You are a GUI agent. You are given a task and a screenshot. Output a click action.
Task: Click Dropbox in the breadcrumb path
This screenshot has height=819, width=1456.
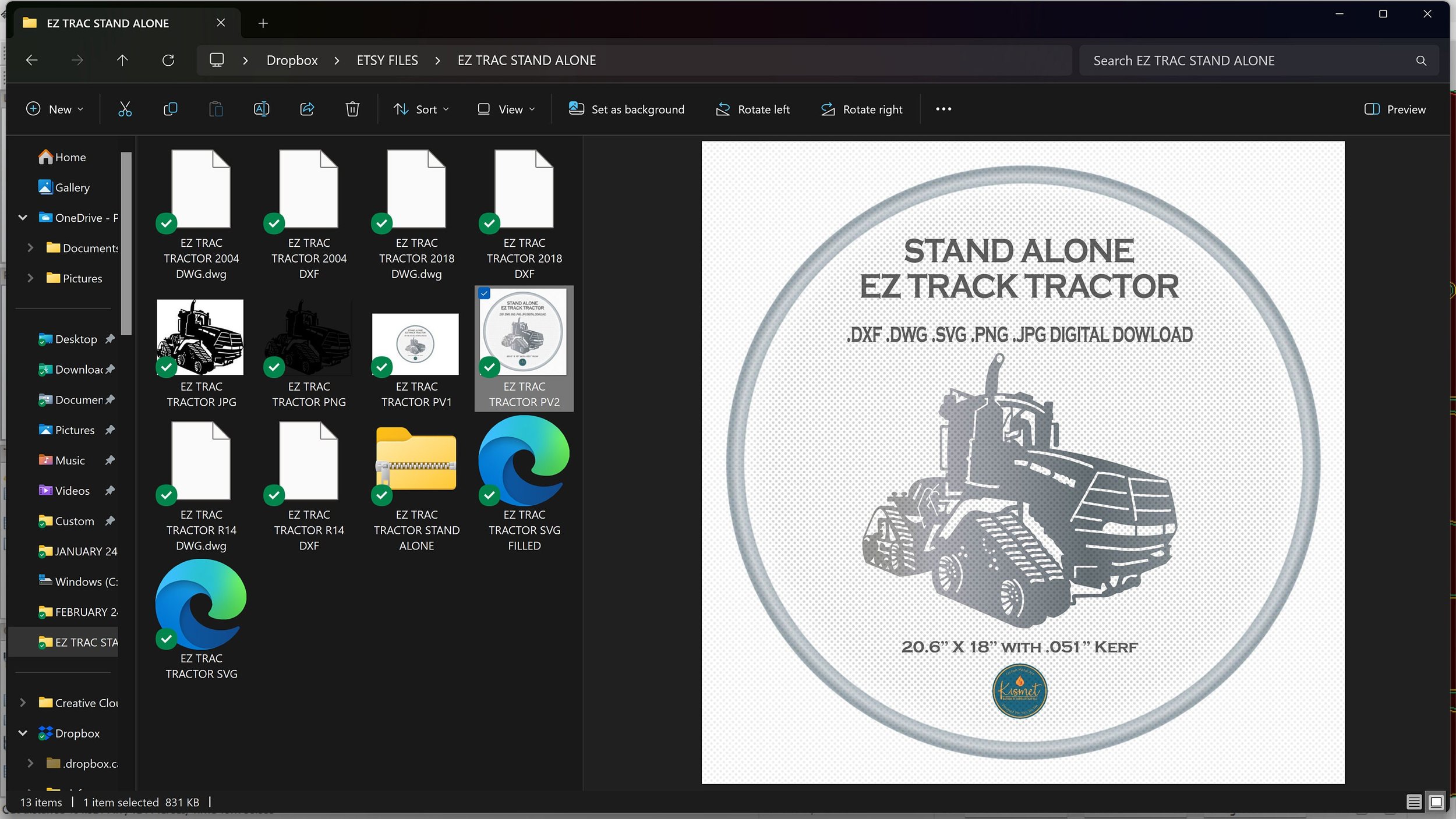292,61
